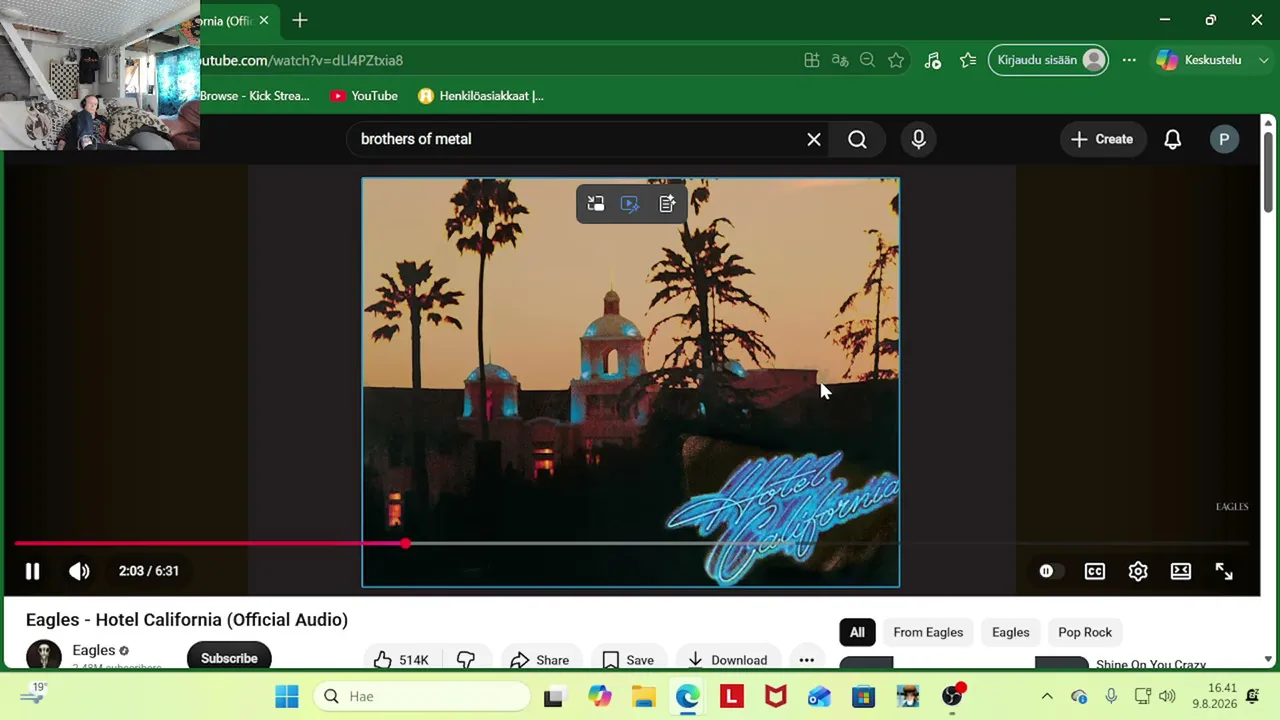
Task: Open the favorites list icon
Action: point(968,60)
